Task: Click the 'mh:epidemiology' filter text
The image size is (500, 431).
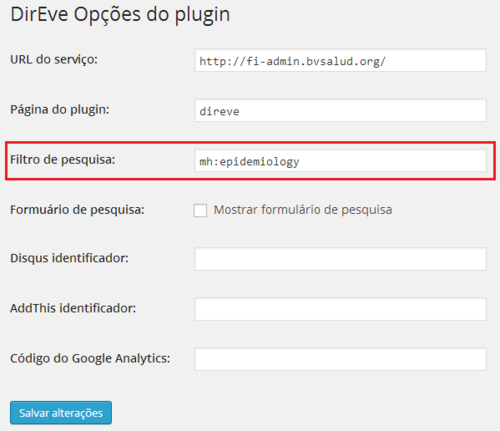Action: coord(249,162)
